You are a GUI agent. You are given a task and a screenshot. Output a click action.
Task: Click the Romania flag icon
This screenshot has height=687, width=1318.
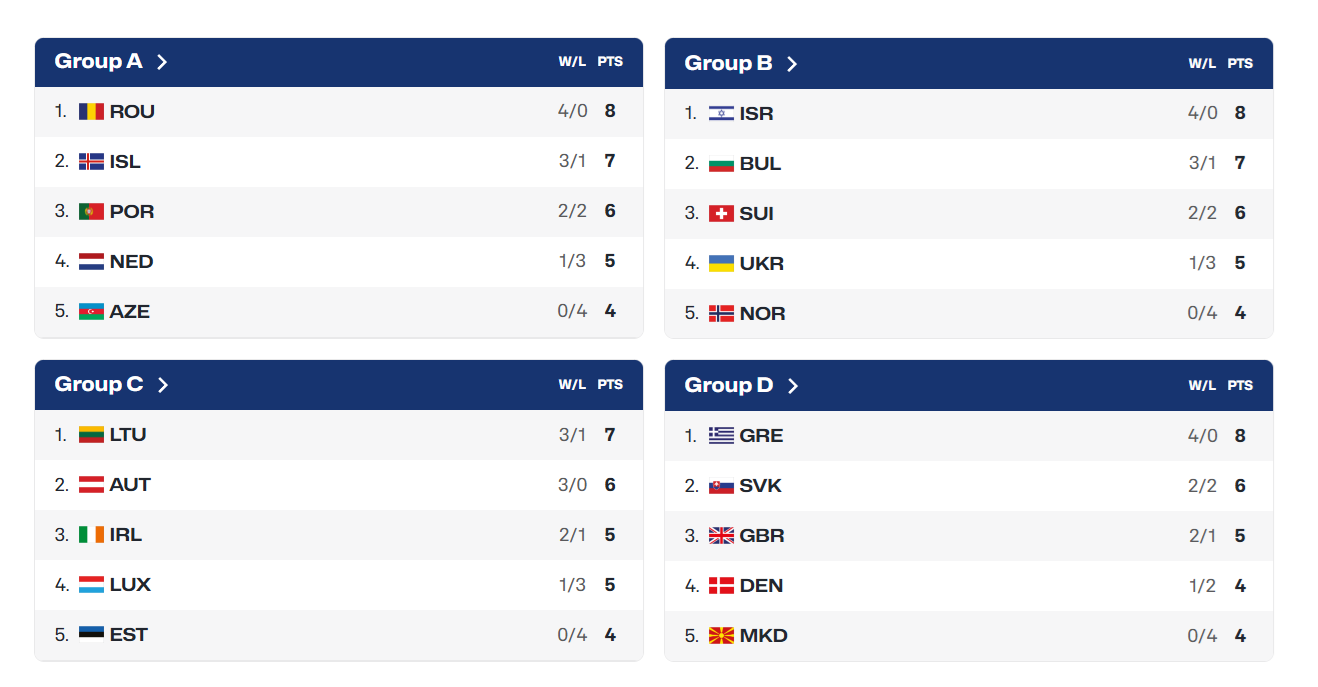click(91, 111)
